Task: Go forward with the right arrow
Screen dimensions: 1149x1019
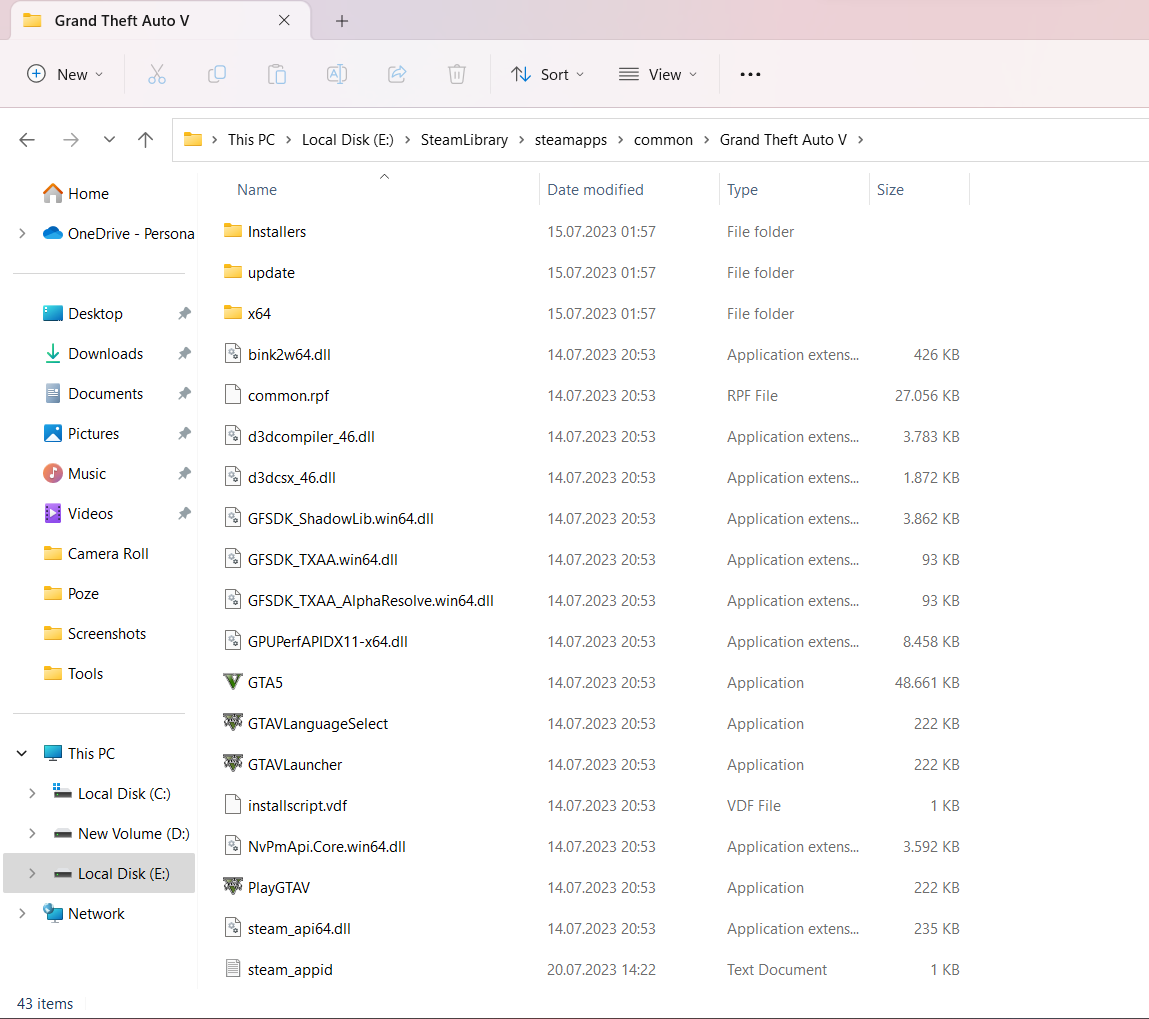Action: pos(71,139)
